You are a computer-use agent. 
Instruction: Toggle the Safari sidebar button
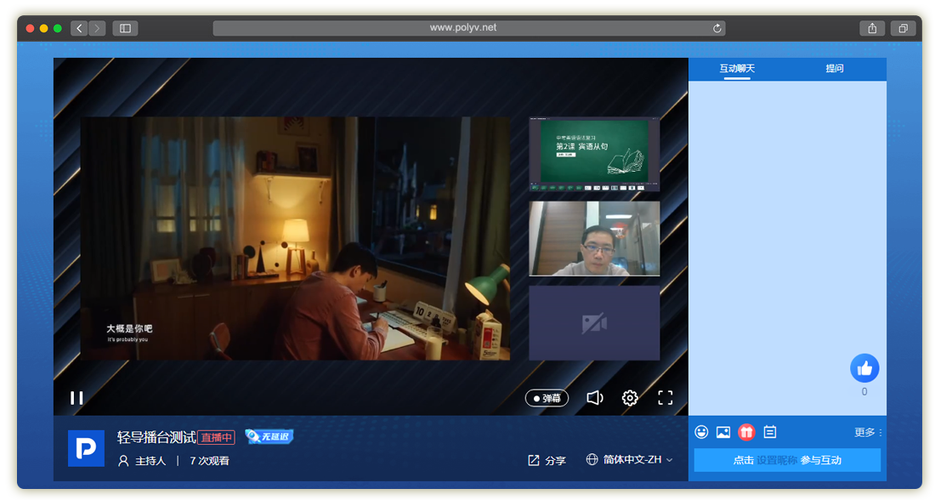point(125,28)
